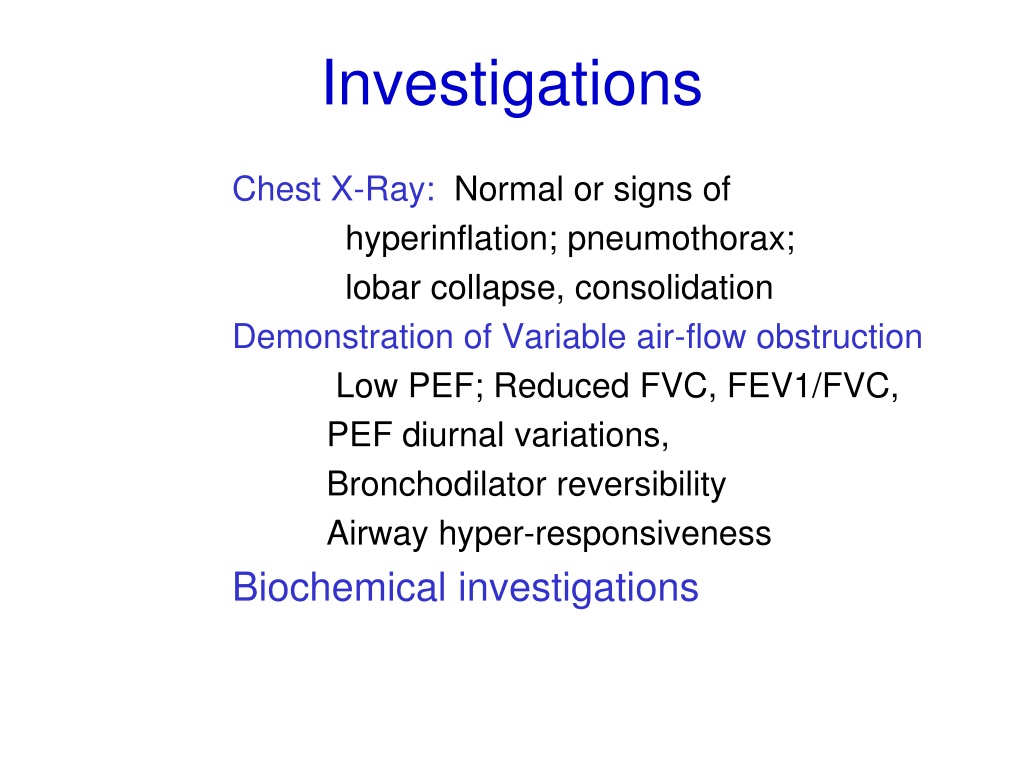Click the 'PEF diurnal variations,' line
This screenshot has height=768, width=1024.
(498, 436)
